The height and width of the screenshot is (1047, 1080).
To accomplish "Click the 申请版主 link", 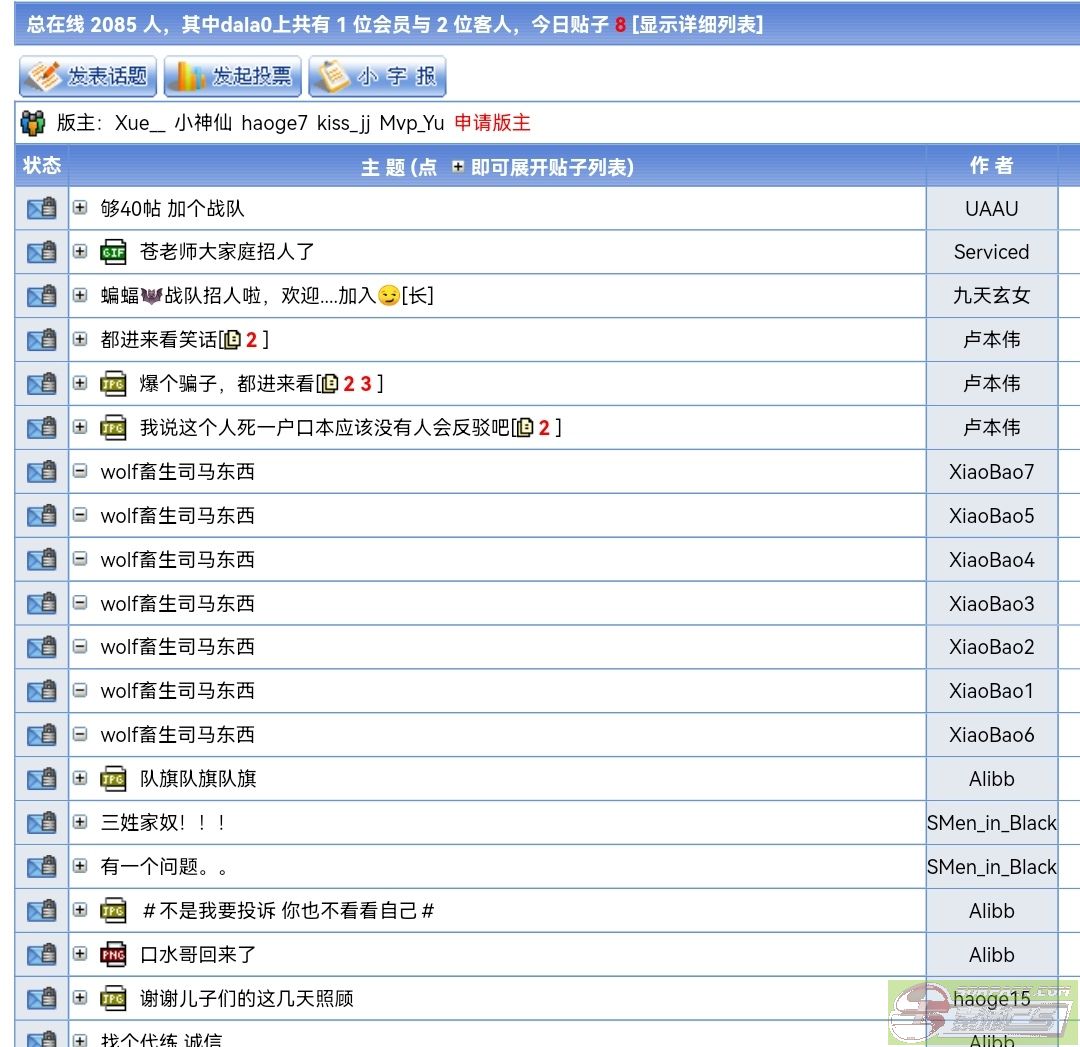I will tap(492, 123).
